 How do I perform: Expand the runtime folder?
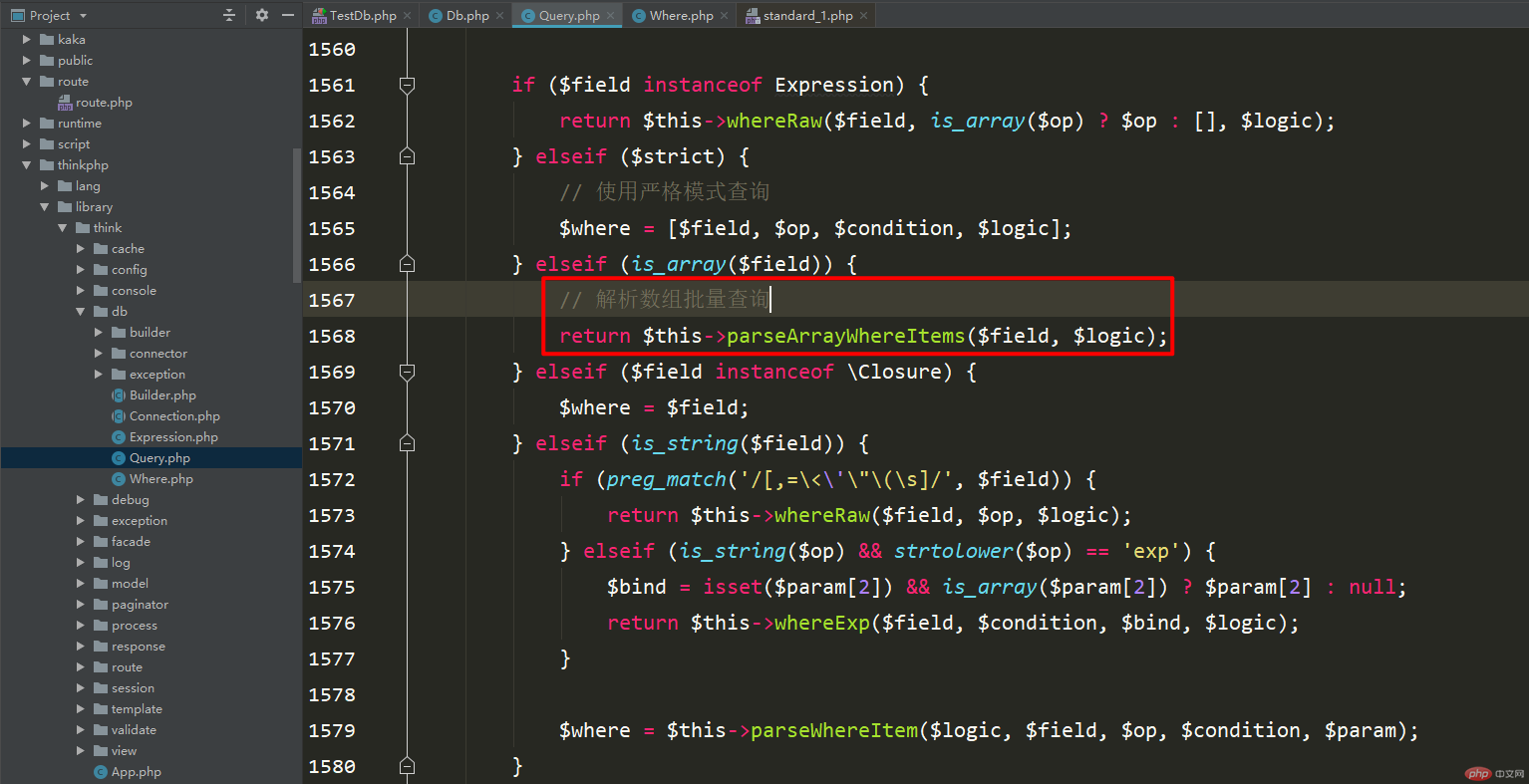27,124
